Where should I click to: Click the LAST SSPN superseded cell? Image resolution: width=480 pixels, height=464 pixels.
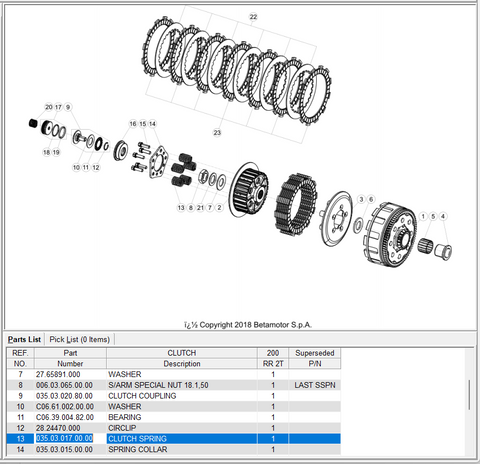[315, 385]
